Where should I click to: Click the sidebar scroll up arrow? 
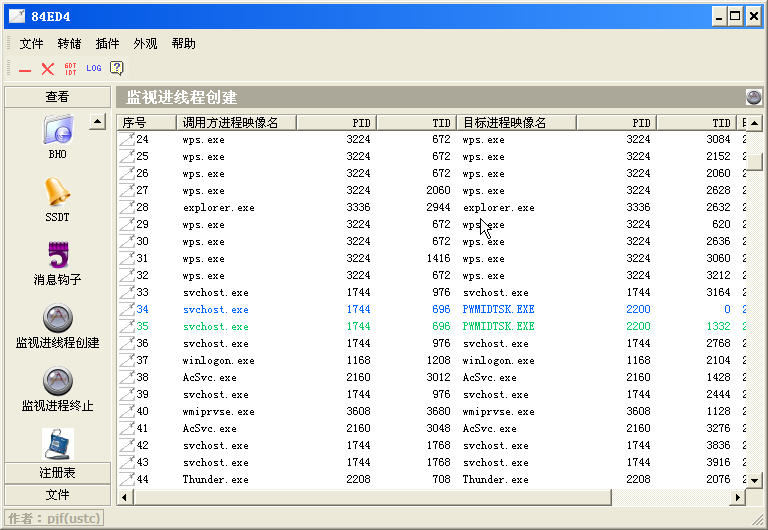[x=97, y=121]
